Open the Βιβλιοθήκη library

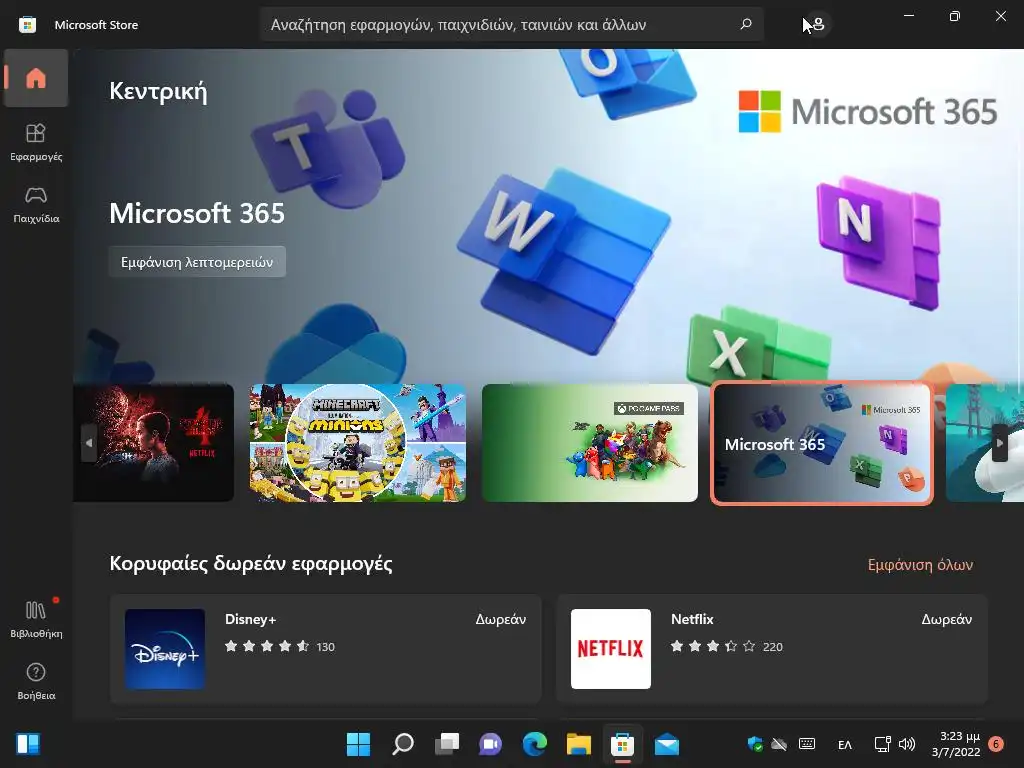[36, 619]
